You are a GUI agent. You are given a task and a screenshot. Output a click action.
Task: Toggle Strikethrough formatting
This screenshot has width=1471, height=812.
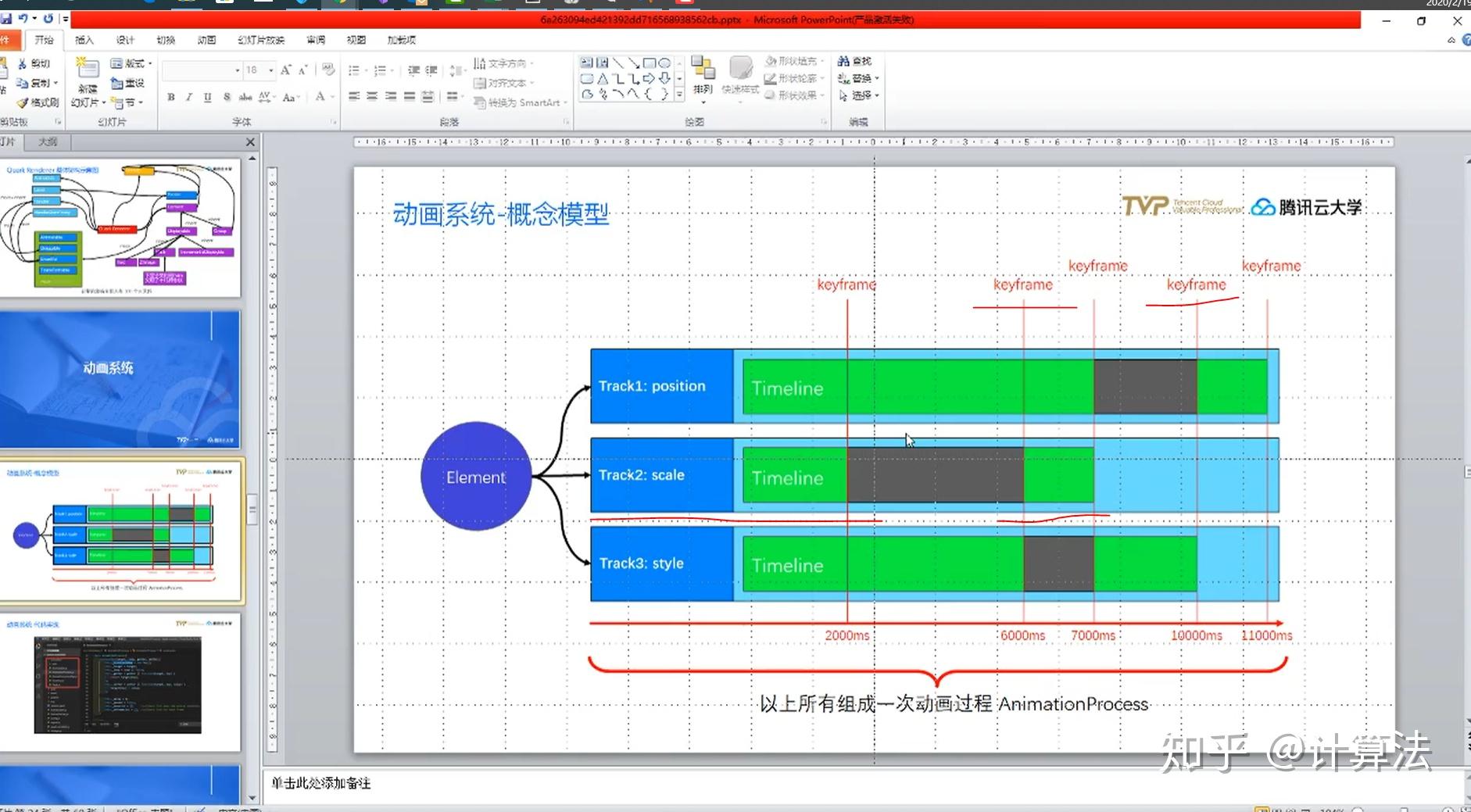pos(245,97)
